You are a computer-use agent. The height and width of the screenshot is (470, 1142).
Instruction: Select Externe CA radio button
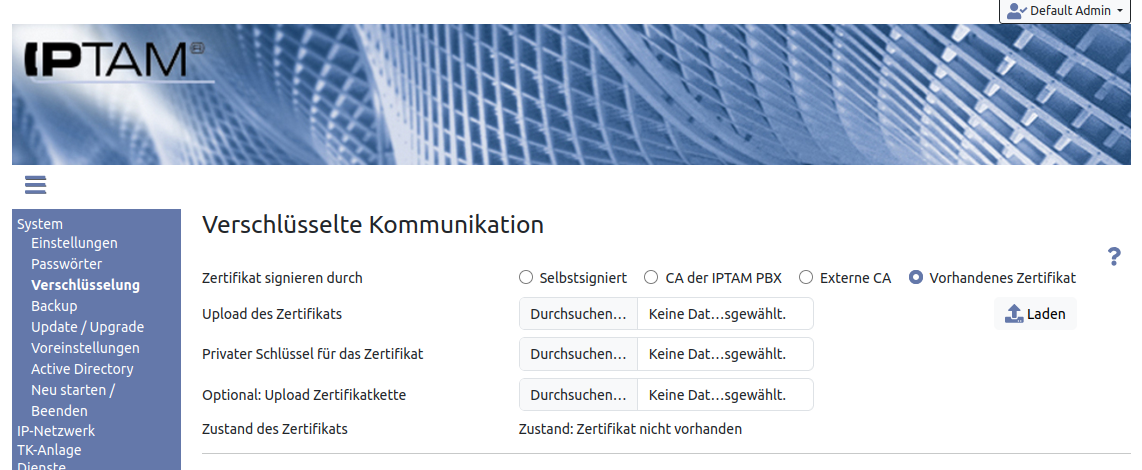point(806,278)
